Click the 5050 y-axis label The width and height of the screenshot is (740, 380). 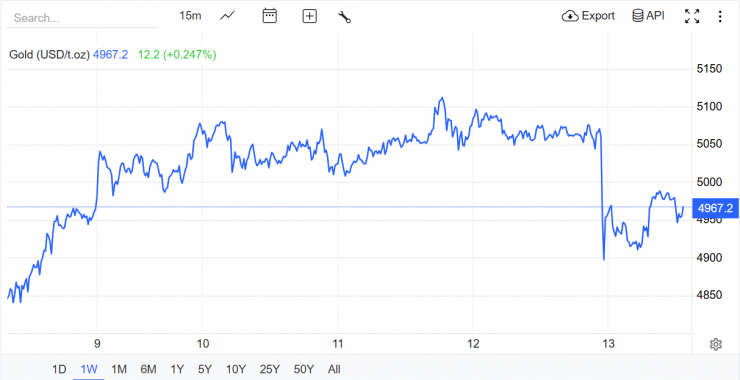(x=709, y=144)
